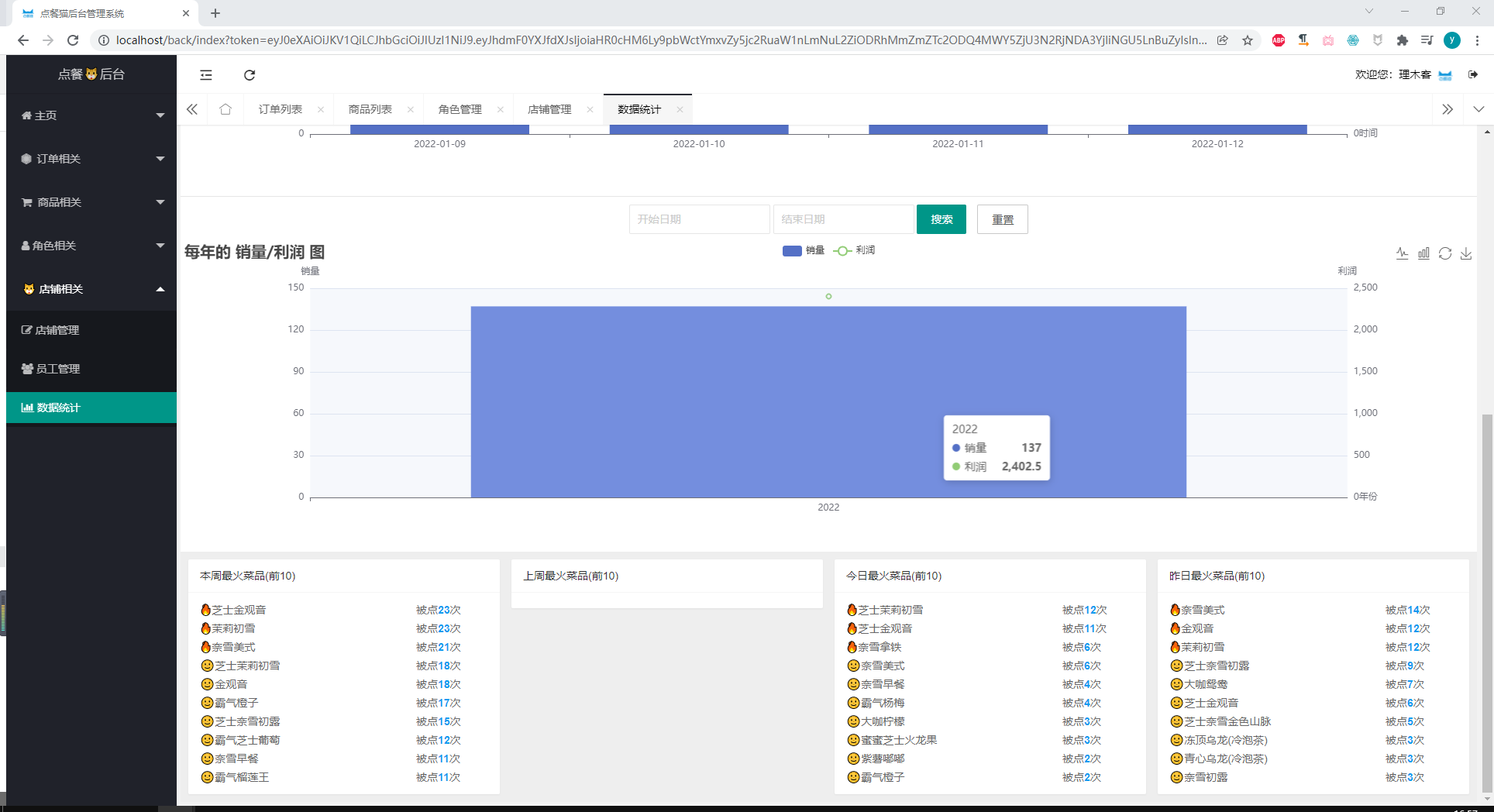Bookmark this page with star icon
This screenshot has width=1494, height=812.
[1248, 40]
